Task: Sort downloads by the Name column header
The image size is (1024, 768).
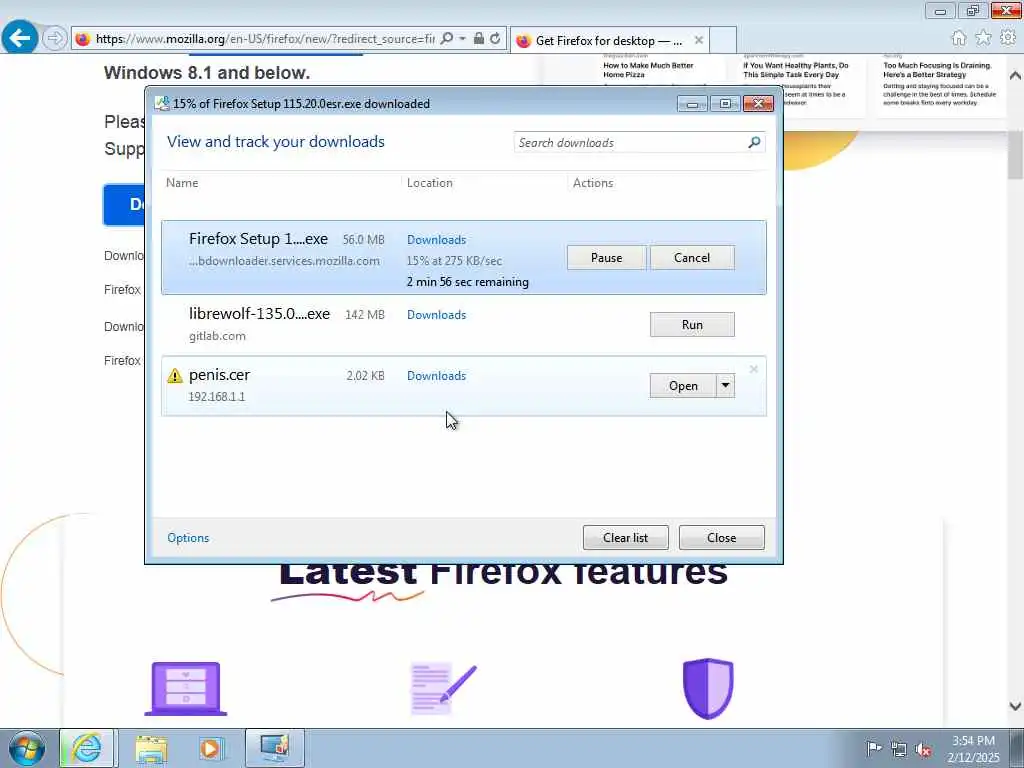Action: click(x=182, y=183)
